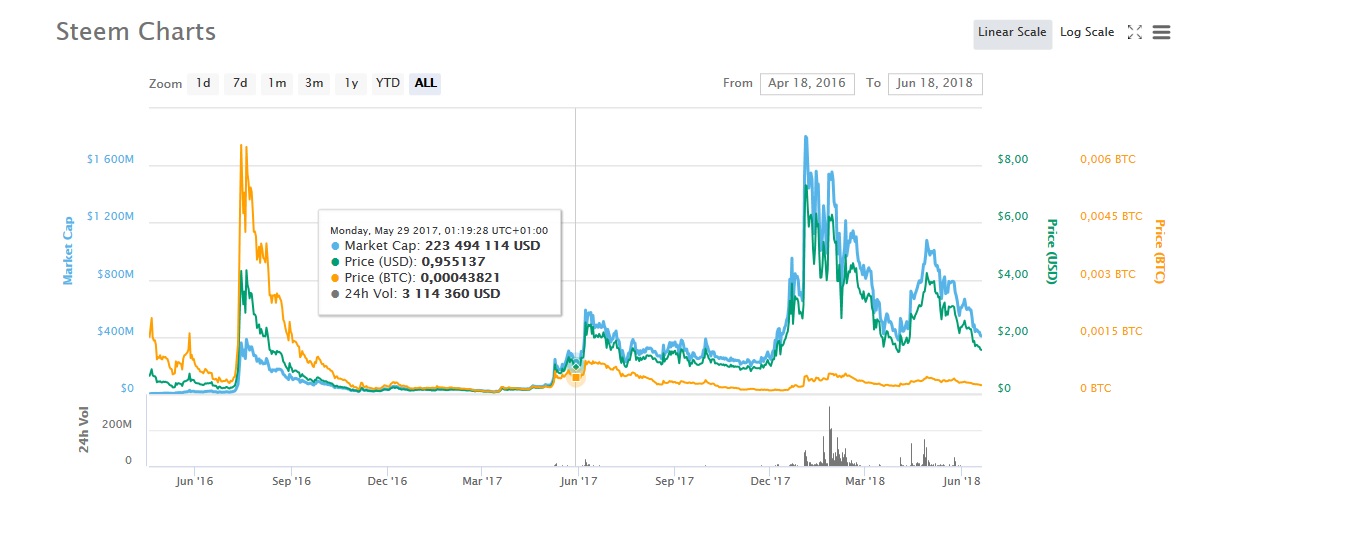Click the Dec '17 x-axis label

770,482
